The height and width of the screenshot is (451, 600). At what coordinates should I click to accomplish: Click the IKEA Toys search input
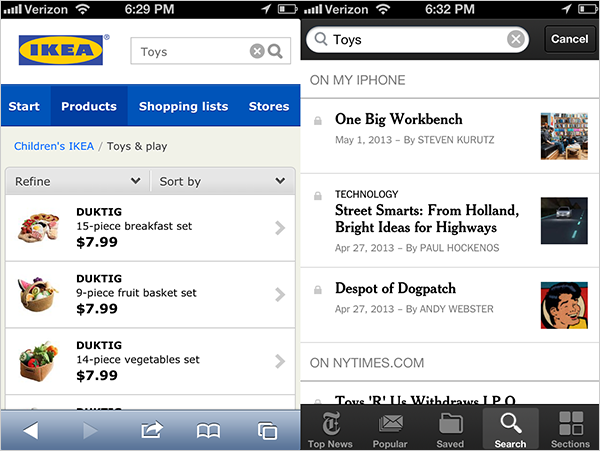click(x=210, y=51)
